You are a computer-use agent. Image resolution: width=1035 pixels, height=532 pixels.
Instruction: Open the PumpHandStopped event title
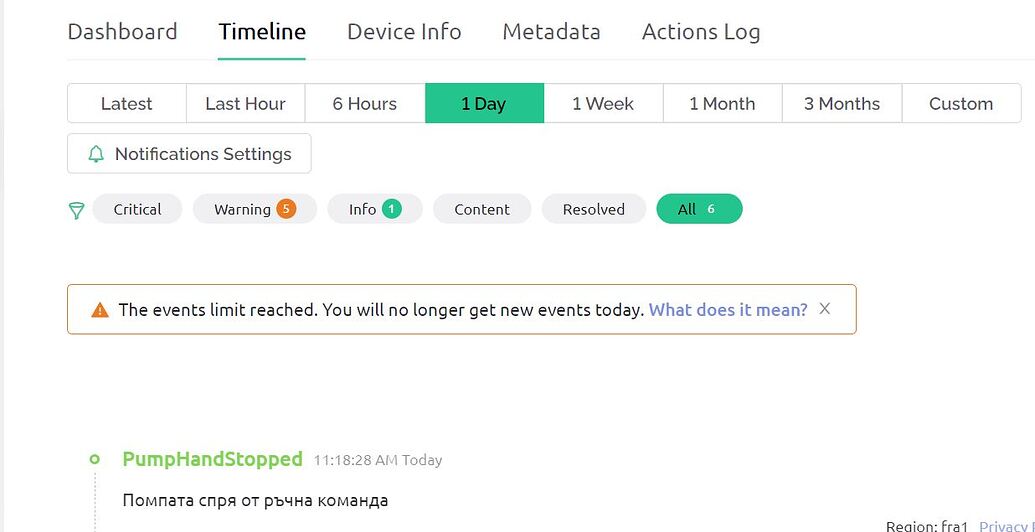point(213,459)
